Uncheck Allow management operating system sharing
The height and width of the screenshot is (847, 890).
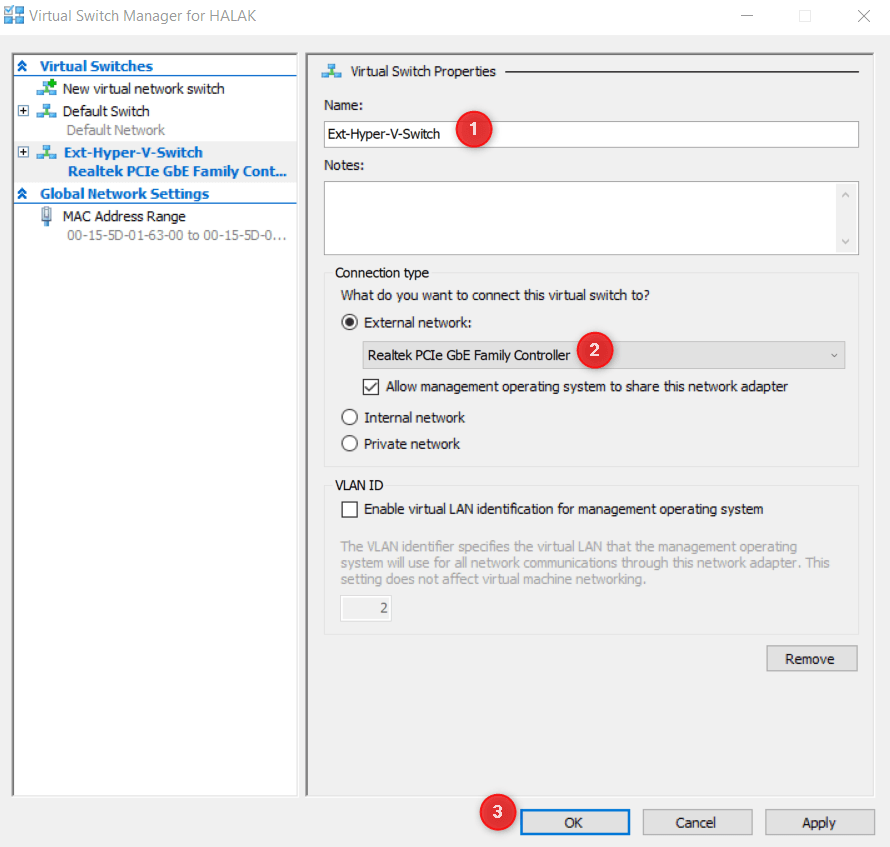[x=371, y=387]
